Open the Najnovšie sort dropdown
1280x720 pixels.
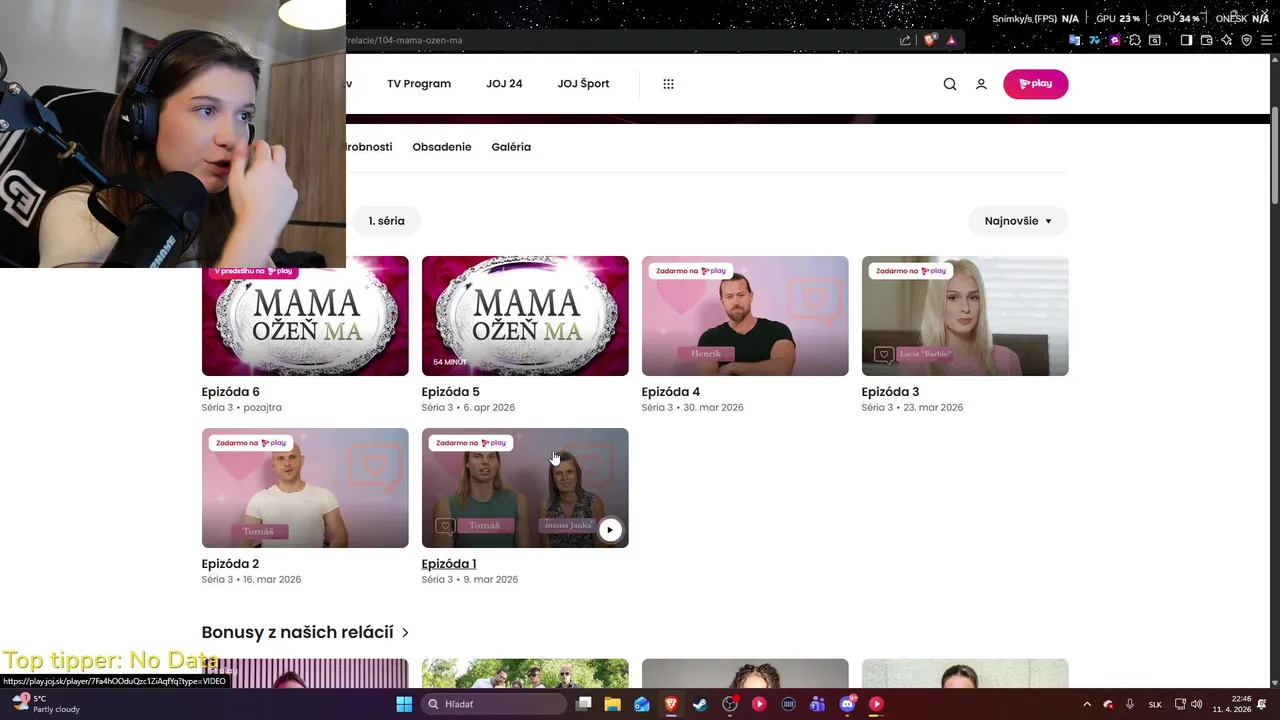[1018, 221]
